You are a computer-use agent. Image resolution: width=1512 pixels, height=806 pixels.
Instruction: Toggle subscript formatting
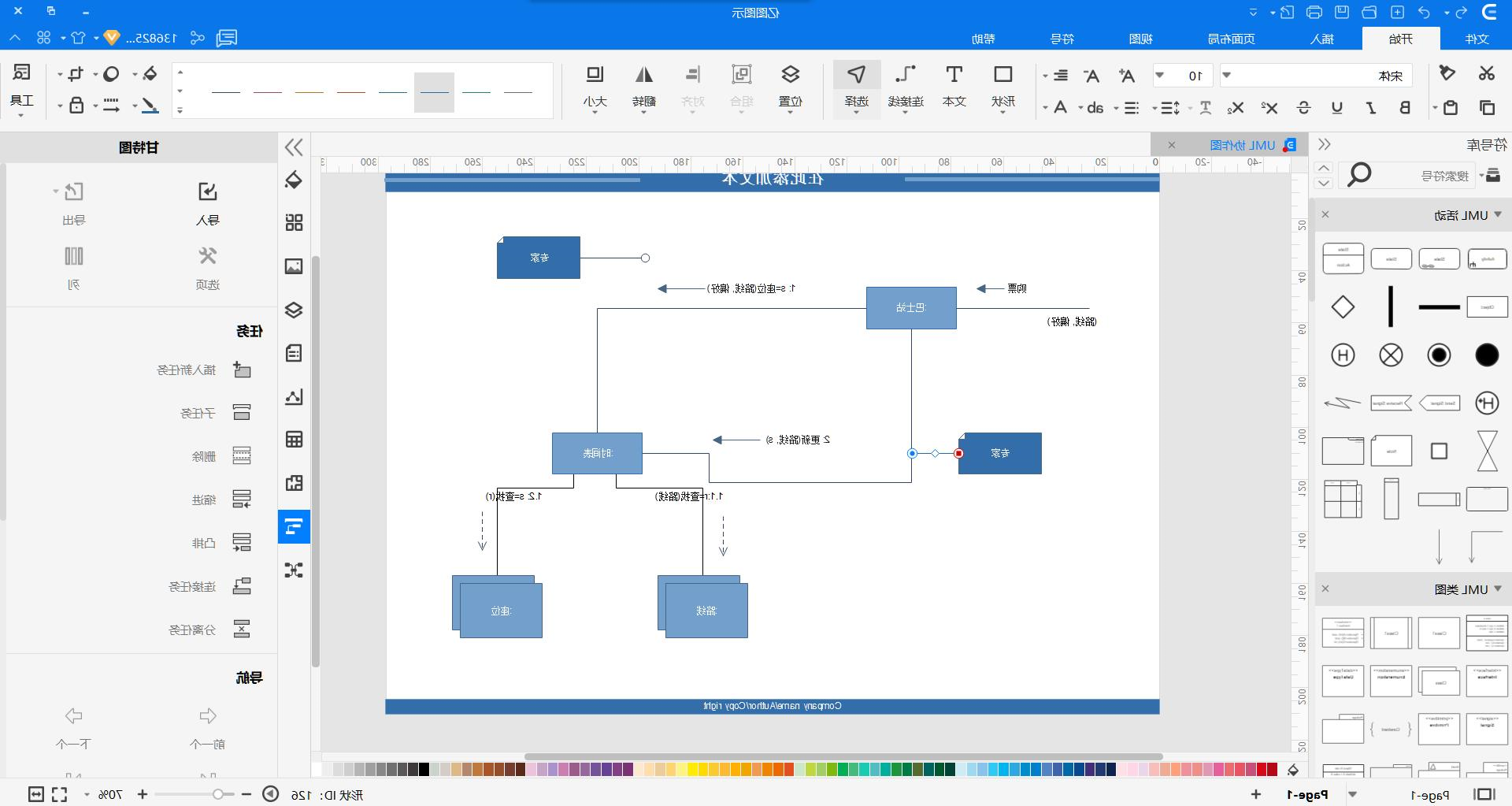click(1236, 108)
